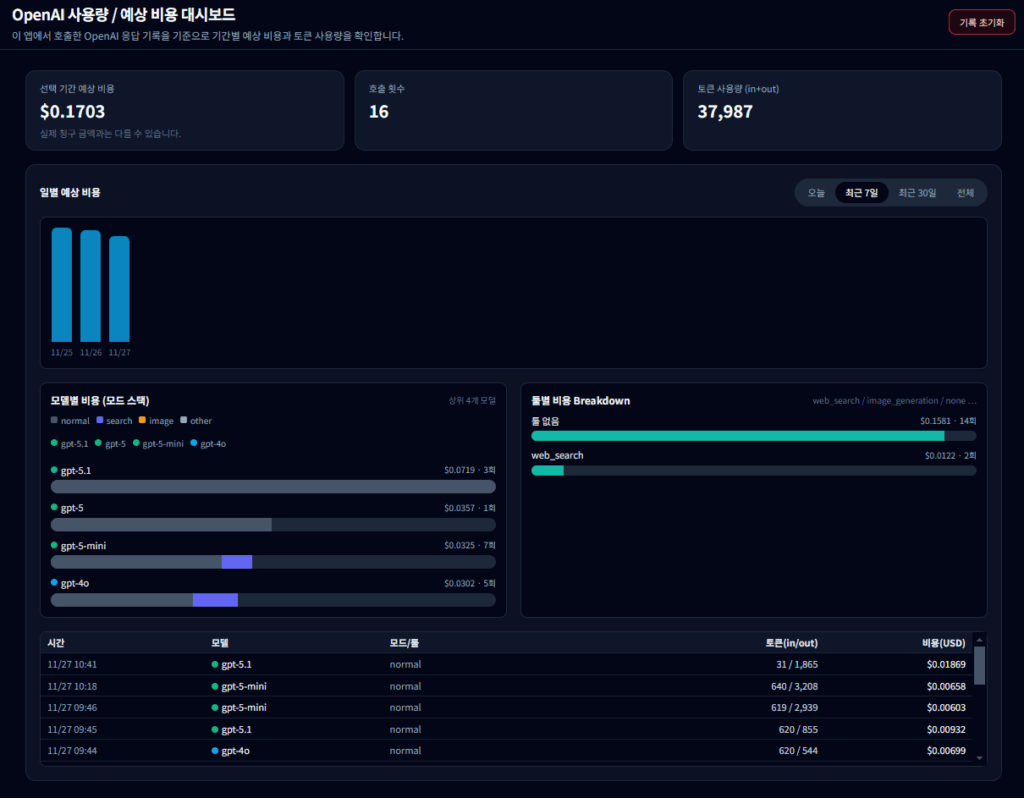
Task: Click the 기록 초기화 reset button
Action: [x=980, y=22]
